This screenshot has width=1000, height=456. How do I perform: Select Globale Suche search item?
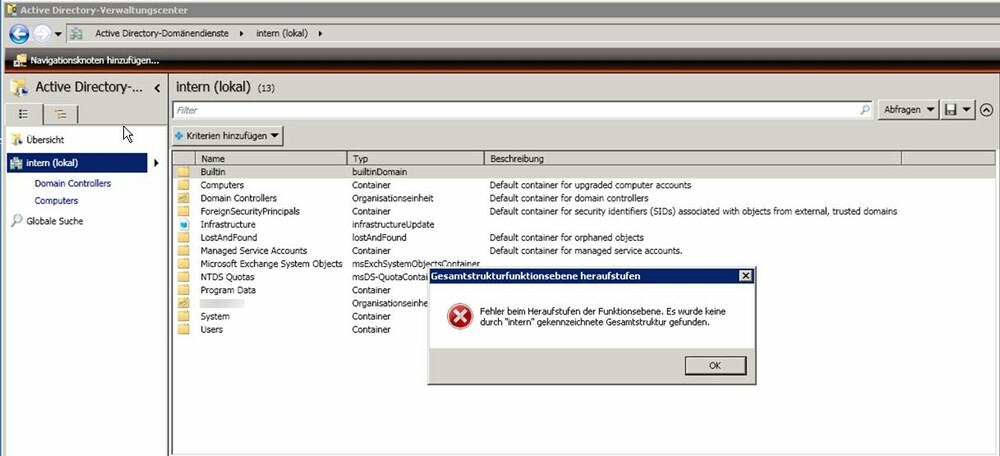click(54, 221)
